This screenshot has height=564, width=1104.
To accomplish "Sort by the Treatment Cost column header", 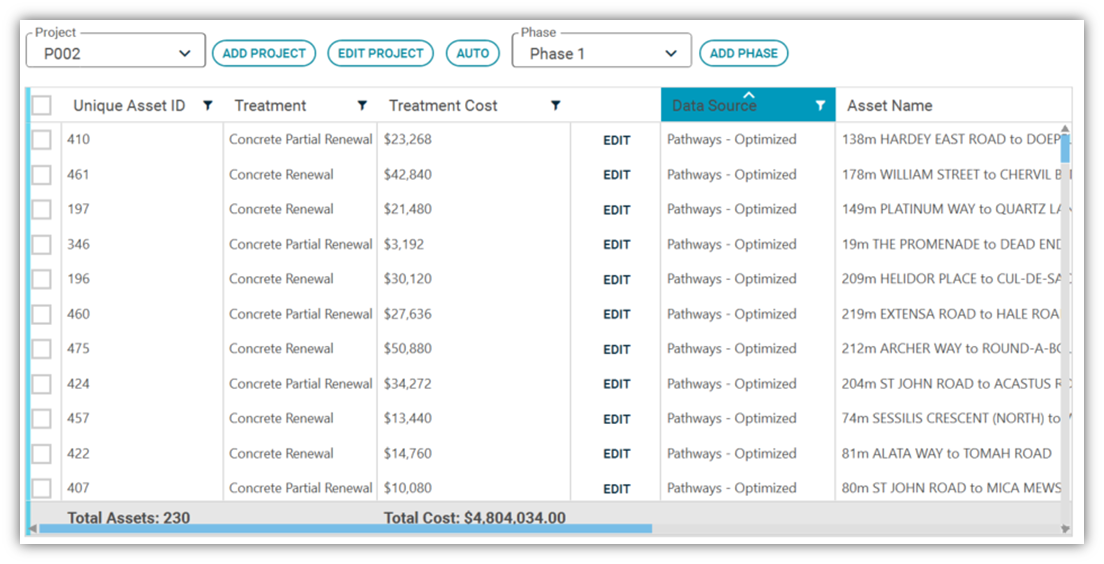I will click(x=443, y=106).
